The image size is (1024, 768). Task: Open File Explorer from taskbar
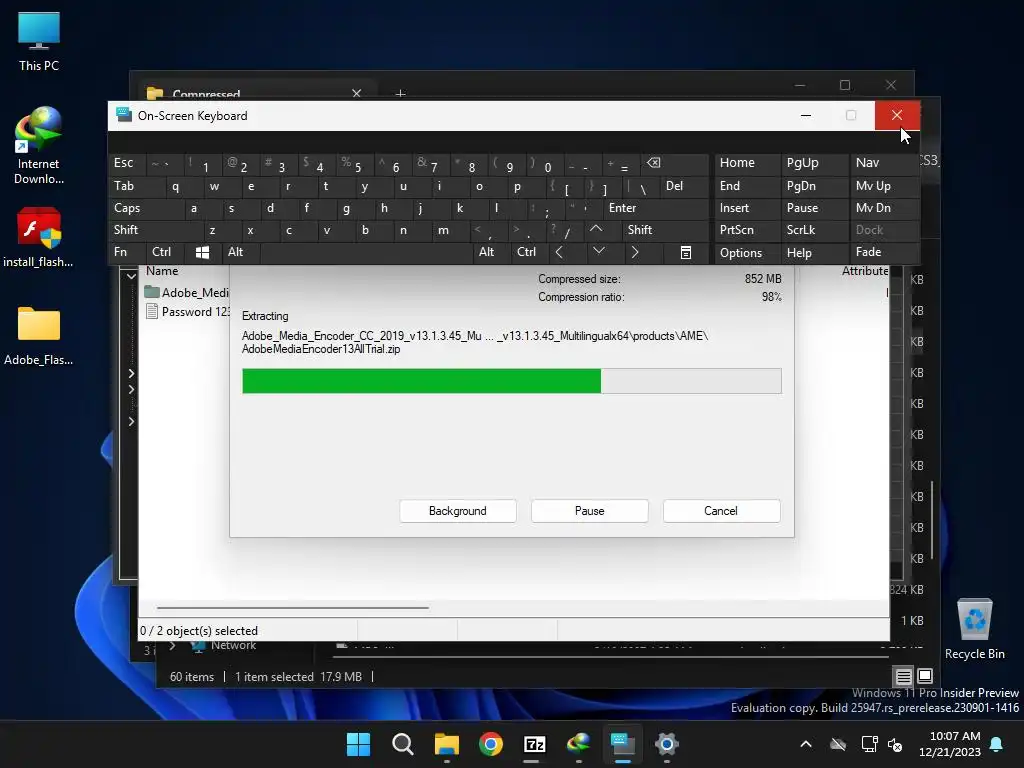(447, 744)
